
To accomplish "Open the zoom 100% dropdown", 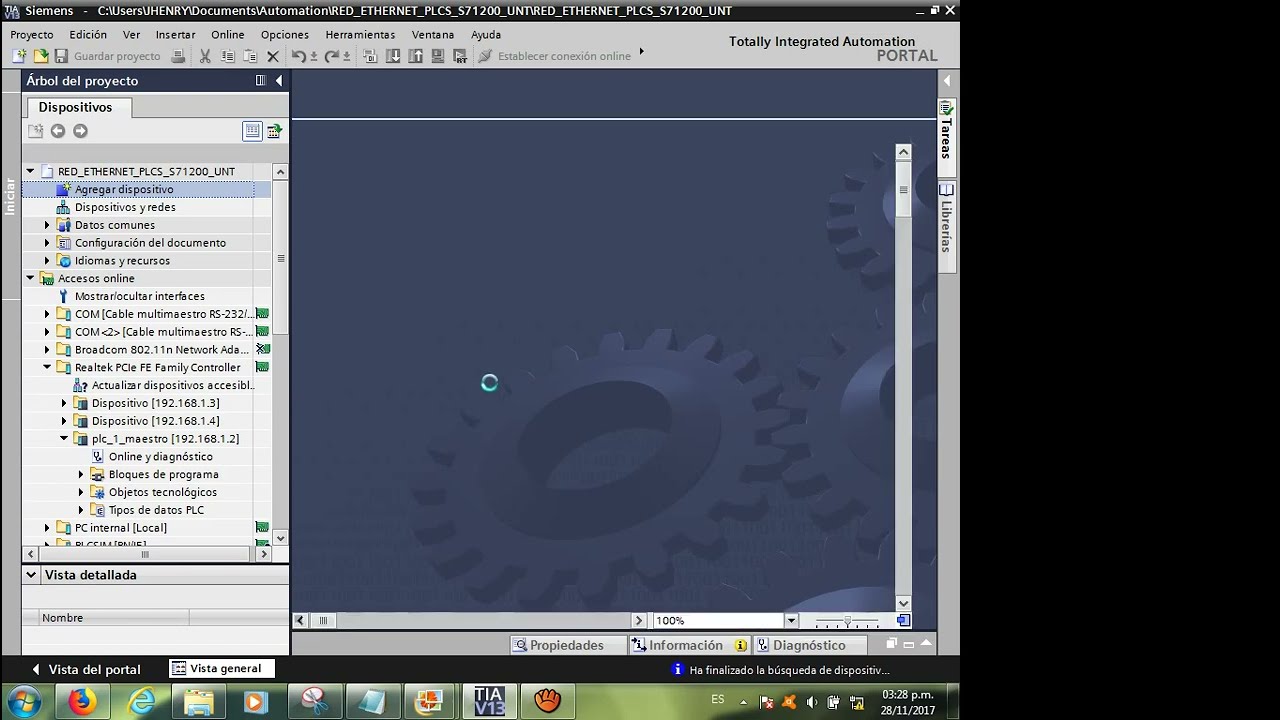I will [791, 621].
